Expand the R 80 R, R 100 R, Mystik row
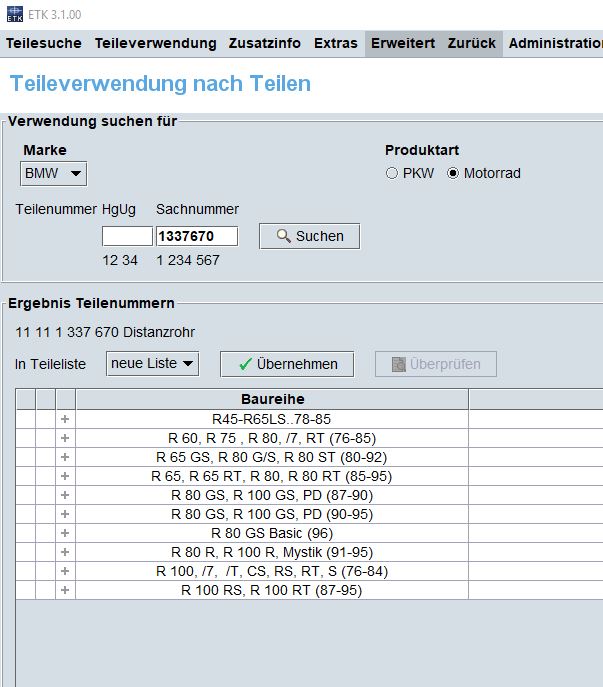The image size is (603, 687). coord(66,552)
